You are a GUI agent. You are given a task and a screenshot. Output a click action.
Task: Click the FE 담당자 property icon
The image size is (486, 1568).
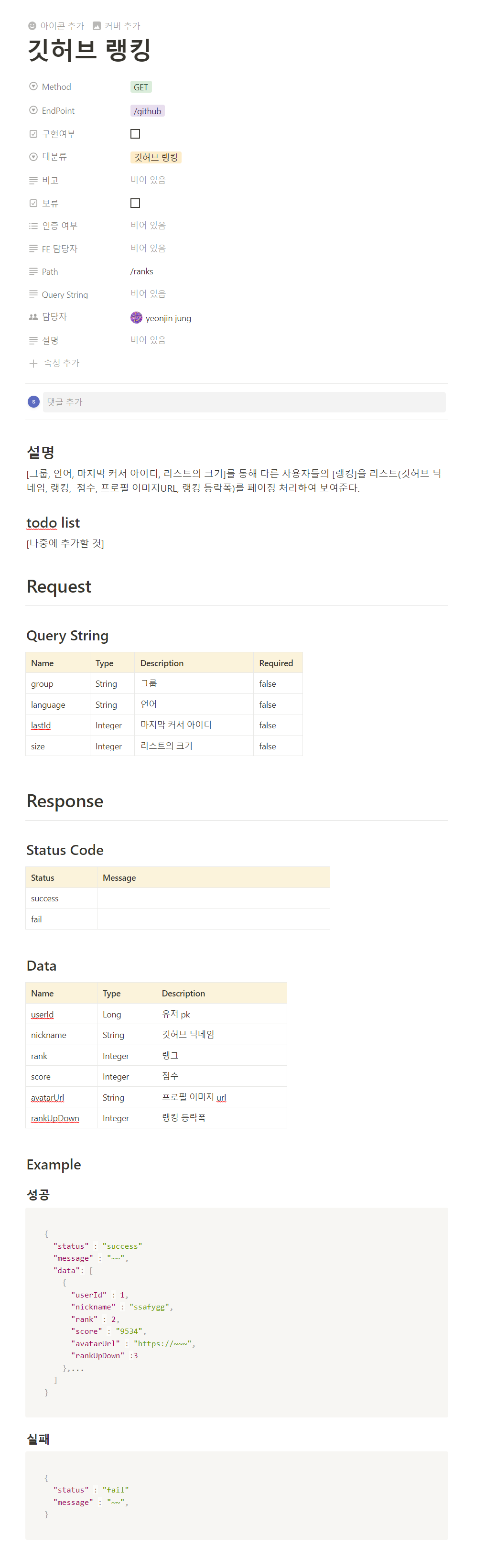tap(33, 249)
